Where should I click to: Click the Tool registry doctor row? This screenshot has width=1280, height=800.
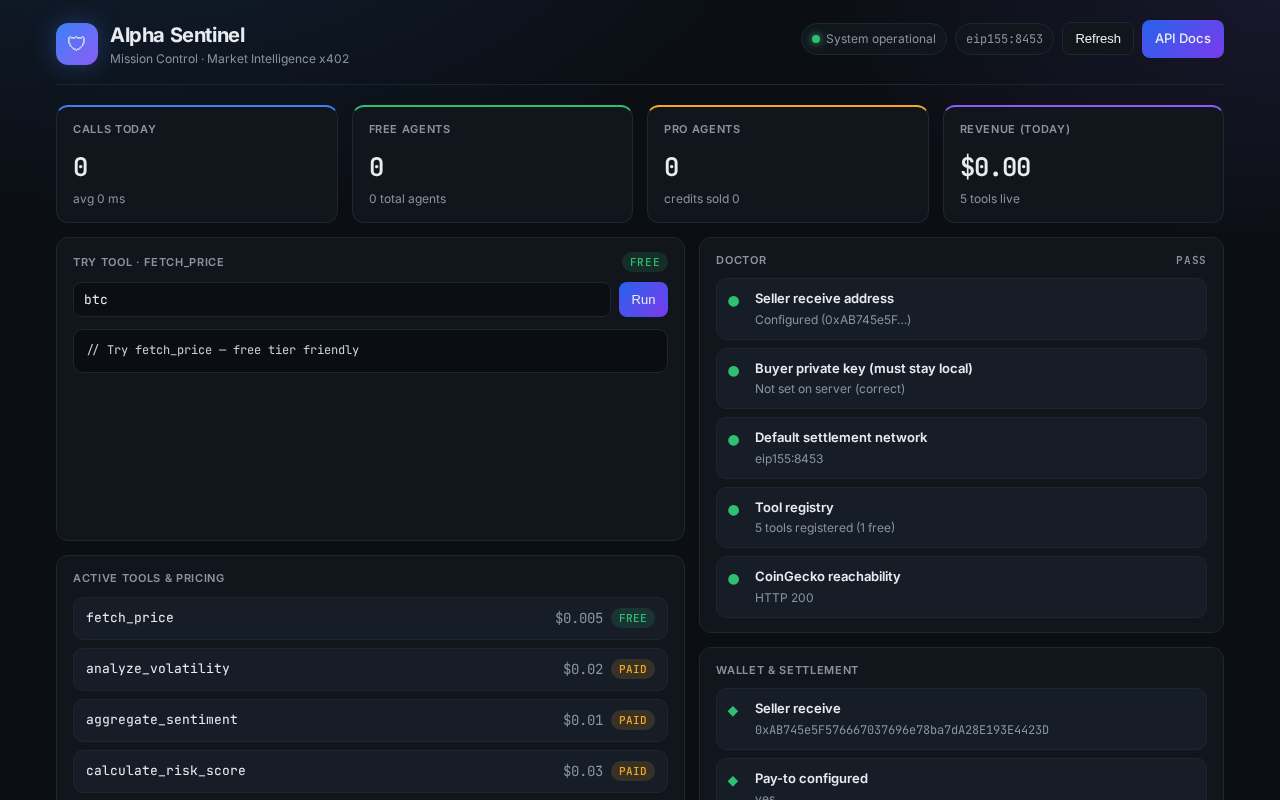pos(961,517)
